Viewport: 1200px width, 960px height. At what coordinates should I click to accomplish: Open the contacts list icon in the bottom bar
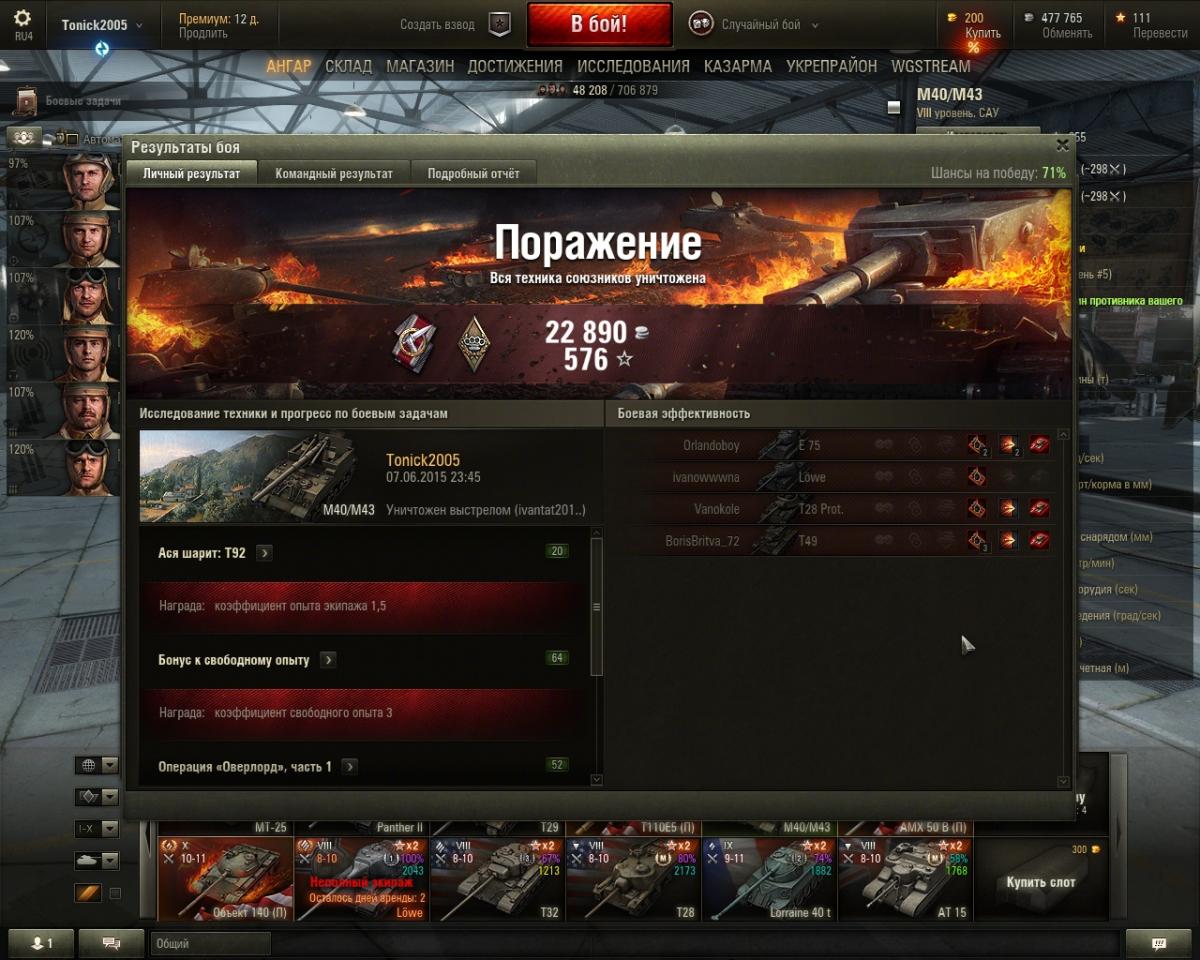pyautogui.click(x=41, y=943)
